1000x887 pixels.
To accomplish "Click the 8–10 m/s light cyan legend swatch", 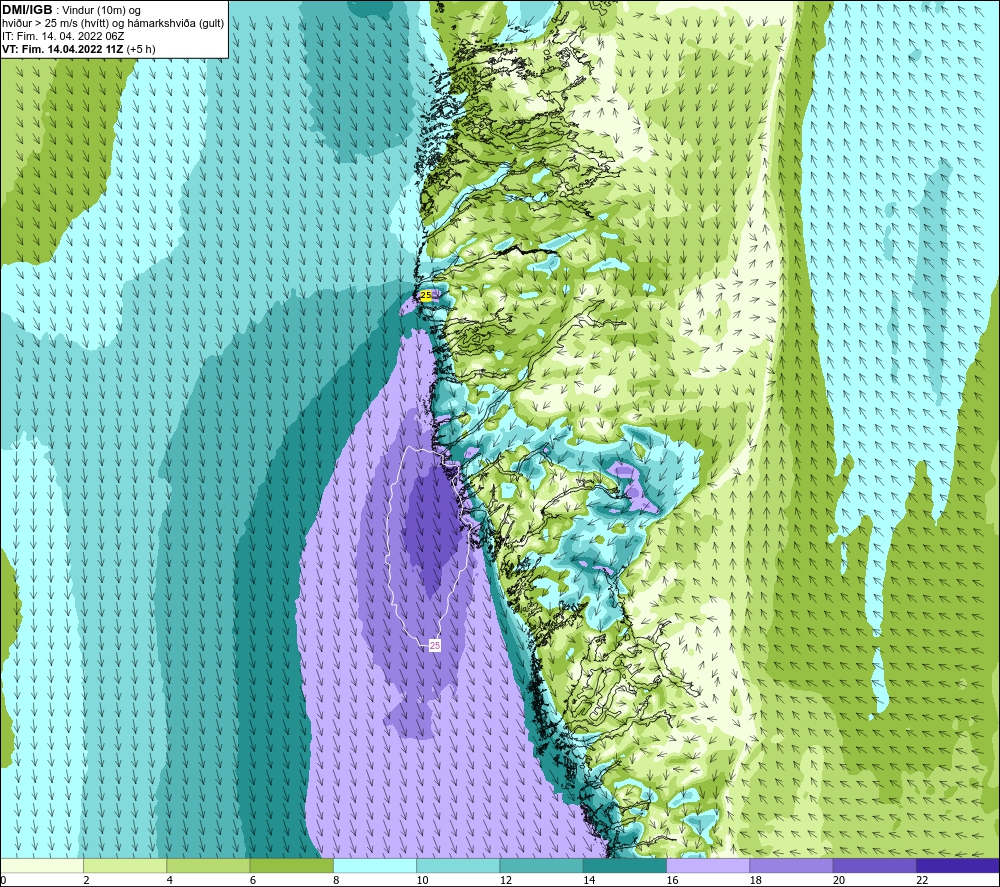I will tap(375, 865).
